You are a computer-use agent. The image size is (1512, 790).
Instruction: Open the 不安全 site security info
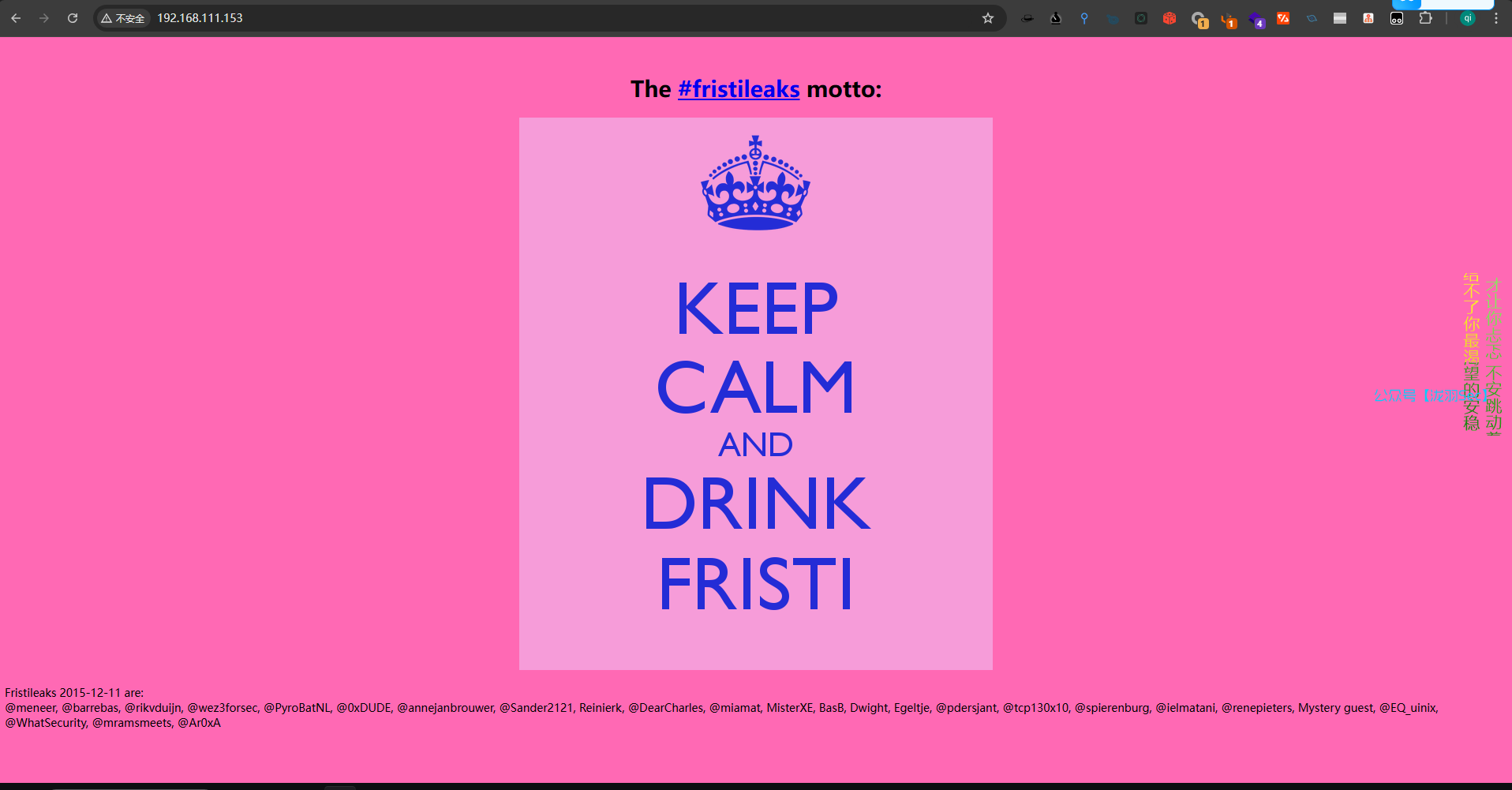(124, 18)
